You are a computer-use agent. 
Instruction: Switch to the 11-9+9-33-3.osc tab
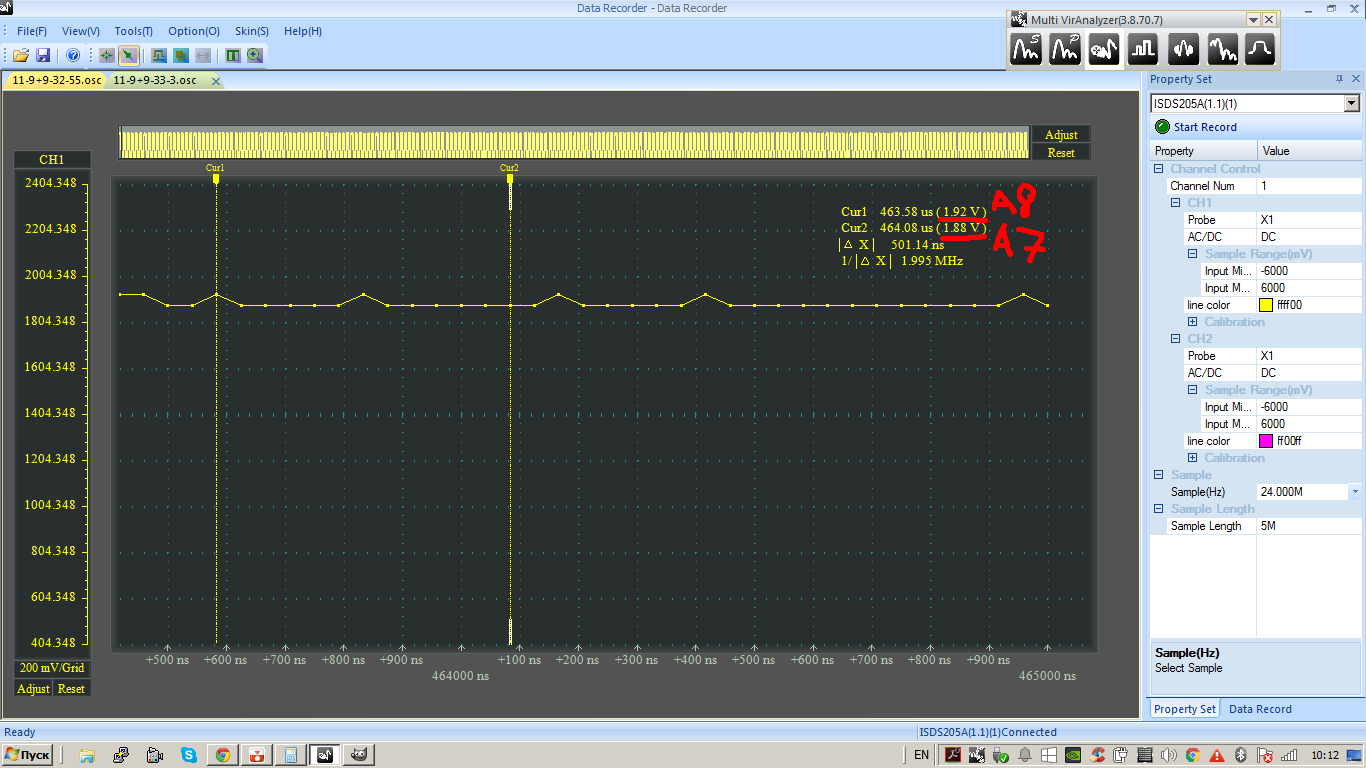(x=155, y=80)
